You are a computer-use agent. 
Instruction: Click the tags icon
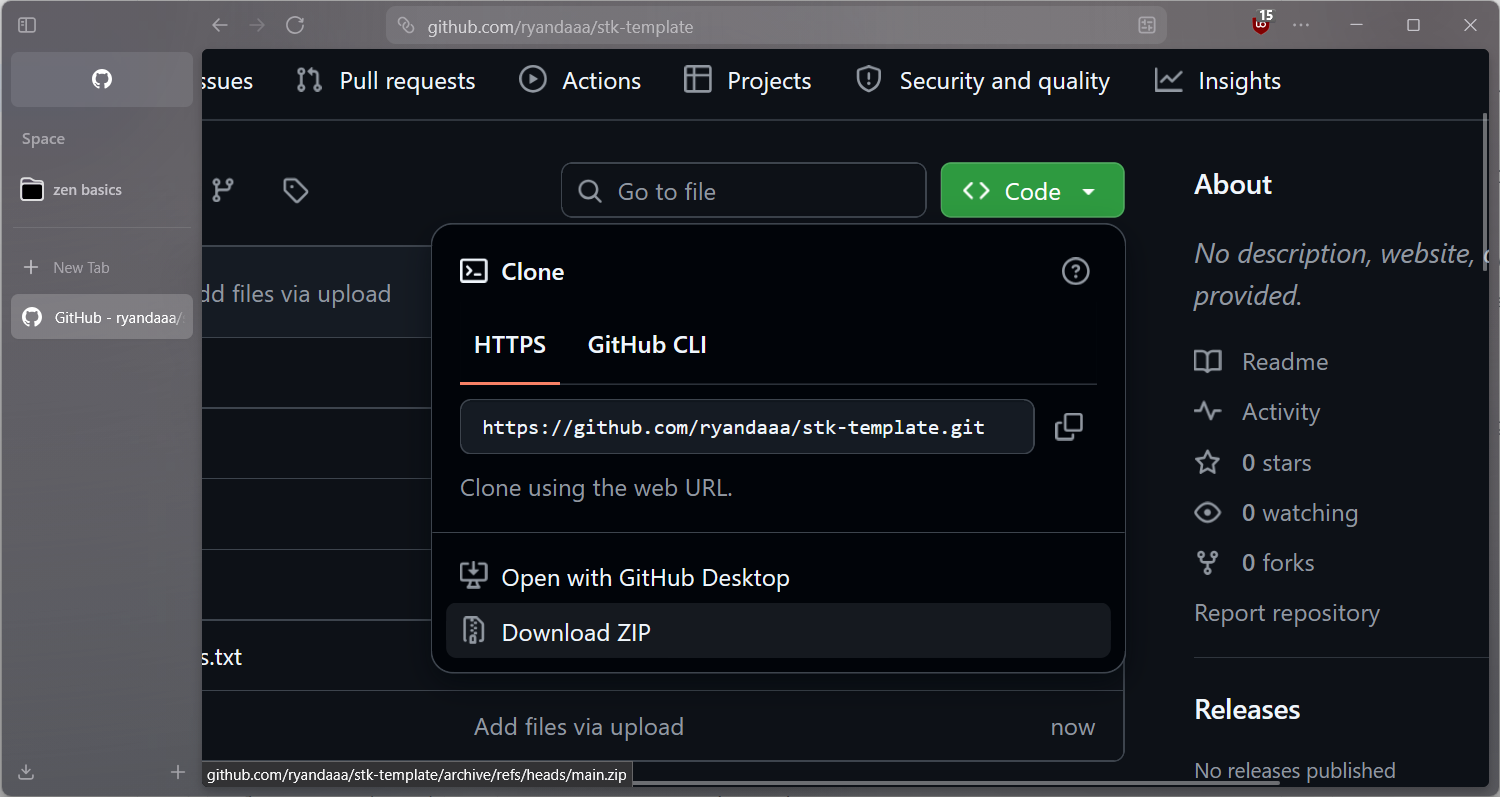295,190
